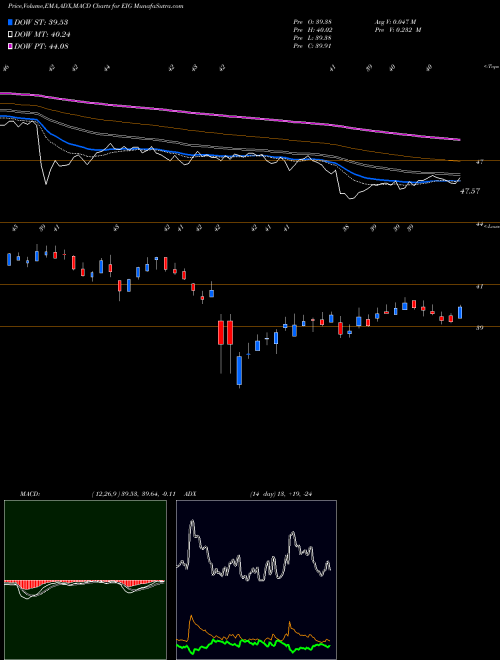This screenshot has height=660, width=500.
Task: Click the chart title for EIG MunafaSutra.com
Action: pyautogui.click(x=96, y=6)
